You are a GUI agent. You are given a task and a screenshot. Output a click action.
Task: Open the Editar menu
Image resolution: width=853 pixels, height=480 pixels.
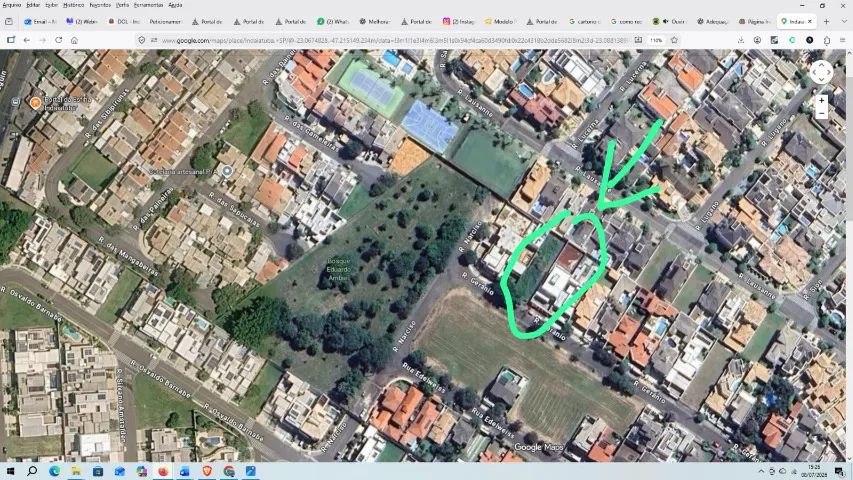pyautogui.click(x=33, y=5)
